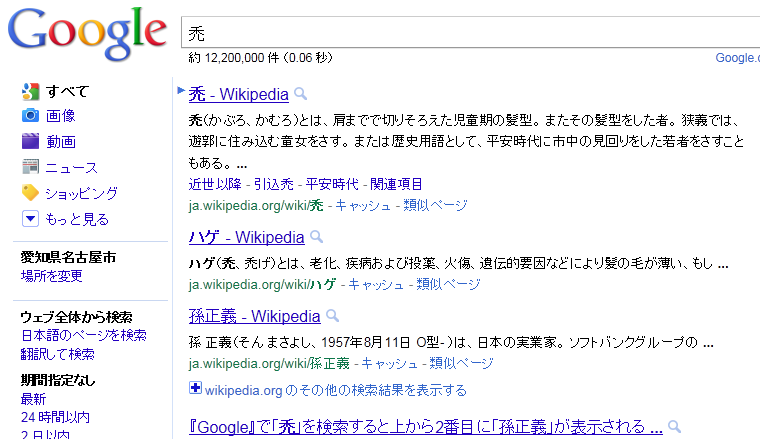
Task: Click wikipedia.org のその他の検索結果を表示する link
Action: click(336, 390)
